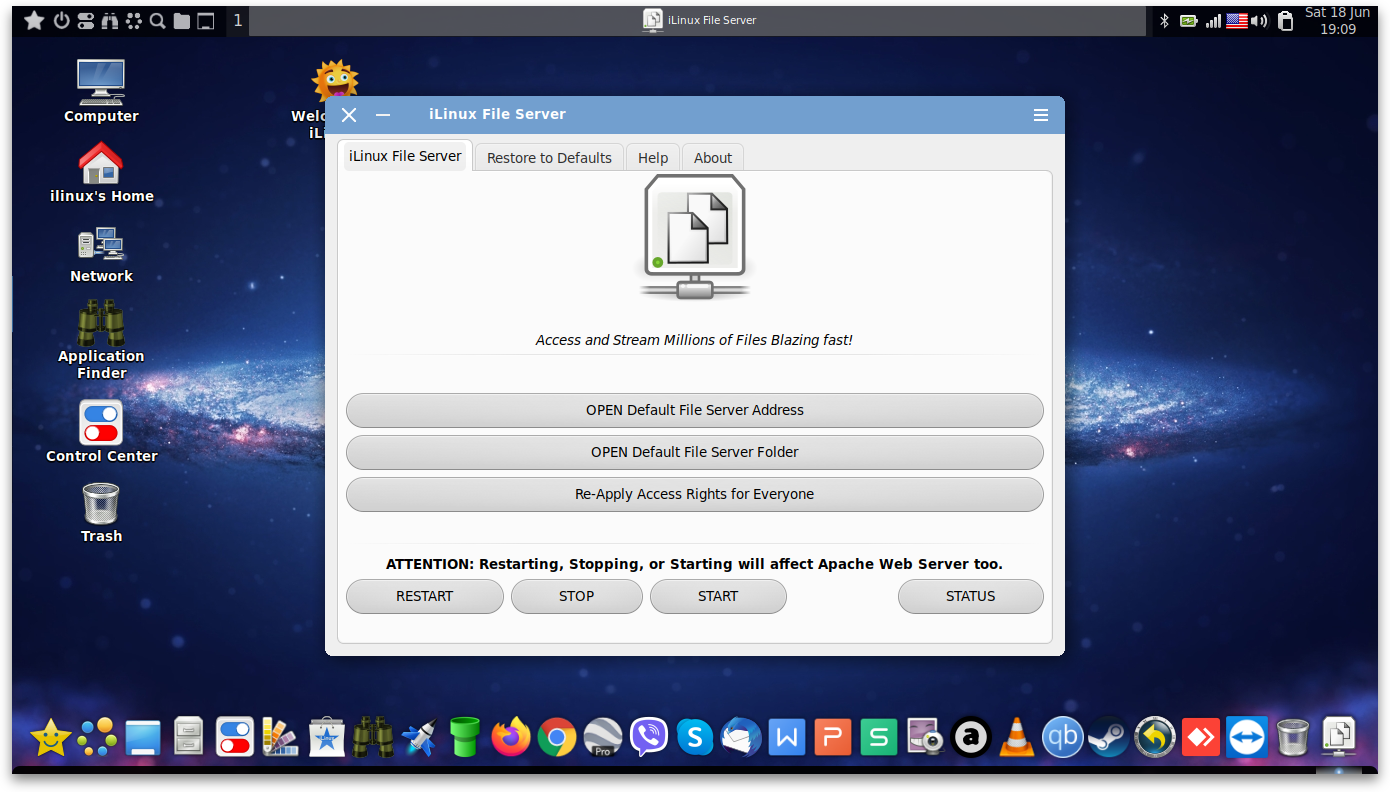Image resolution: width=1390 pixels, height=792 pixels.
Task: Select the iLinux File Server tab
Action: [405, 156]
